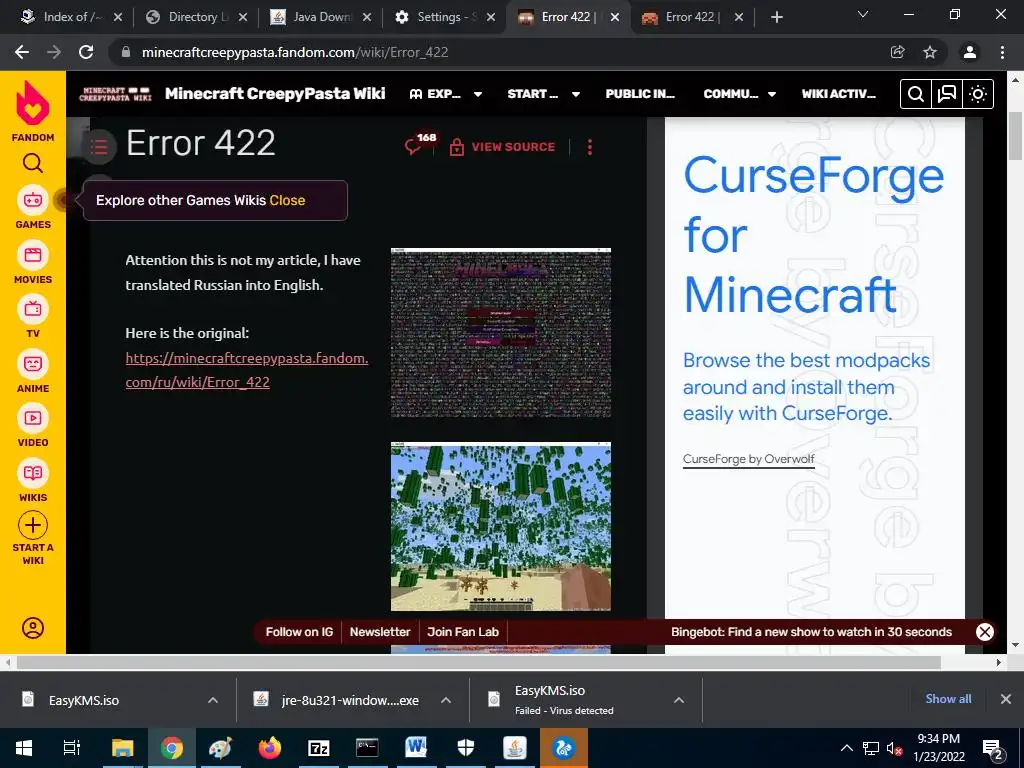Image resolution: width=1024 pixels, height=768 pixels.
Task: Open the glitched Minecraft menu thumbnail
Action: point(501,332)
